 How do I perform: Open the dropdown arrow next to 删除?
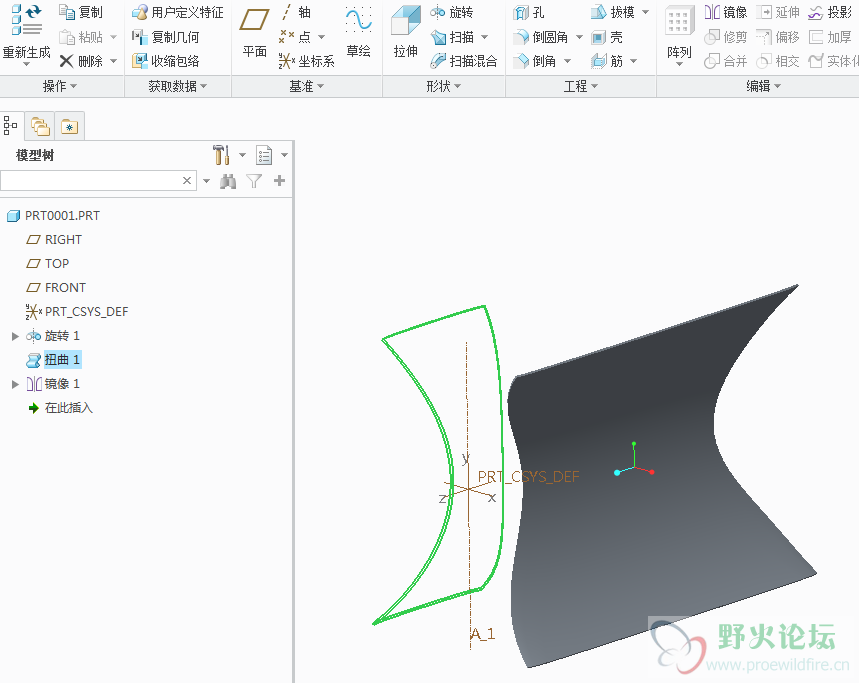click(113, 61)
